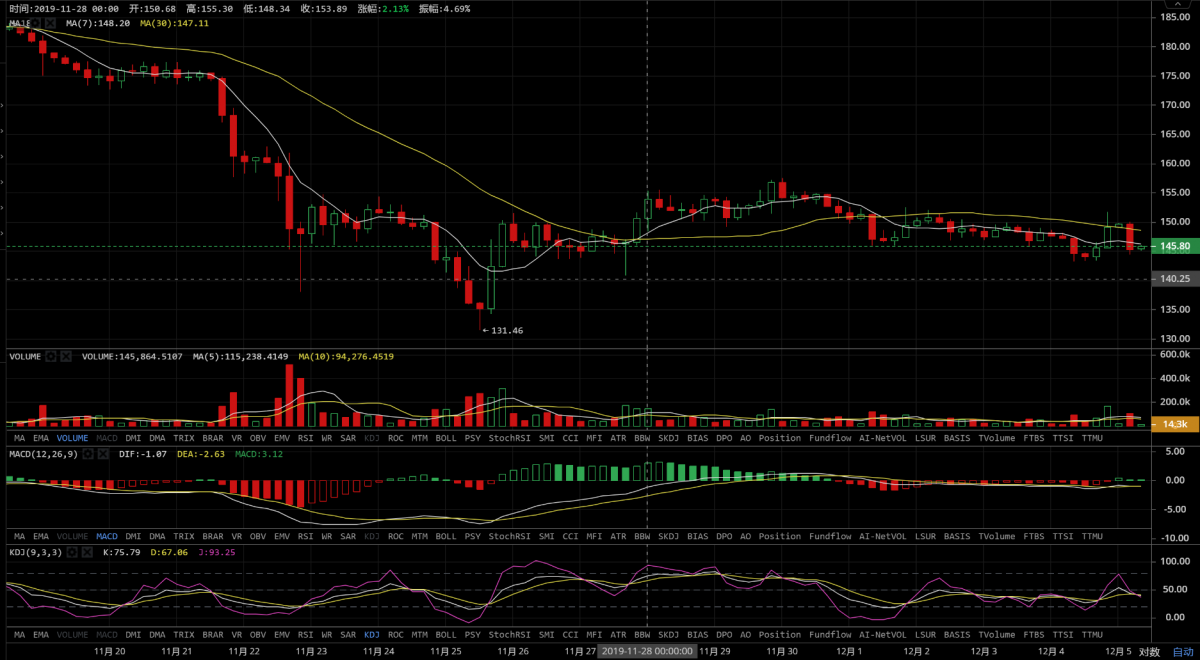Open settings gear for the MA indicator
1200x660 pixels.
33,23
